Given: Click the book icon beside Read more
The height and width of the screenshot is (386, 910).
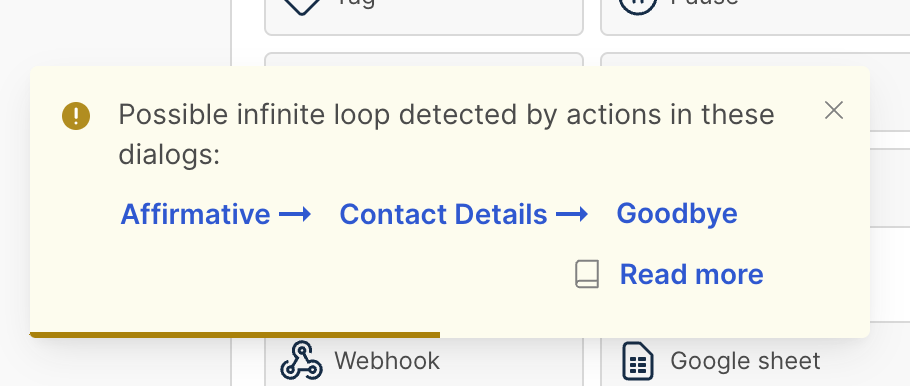Looking at the screenshot, I should pyautogui.click(x=587, y=274).
